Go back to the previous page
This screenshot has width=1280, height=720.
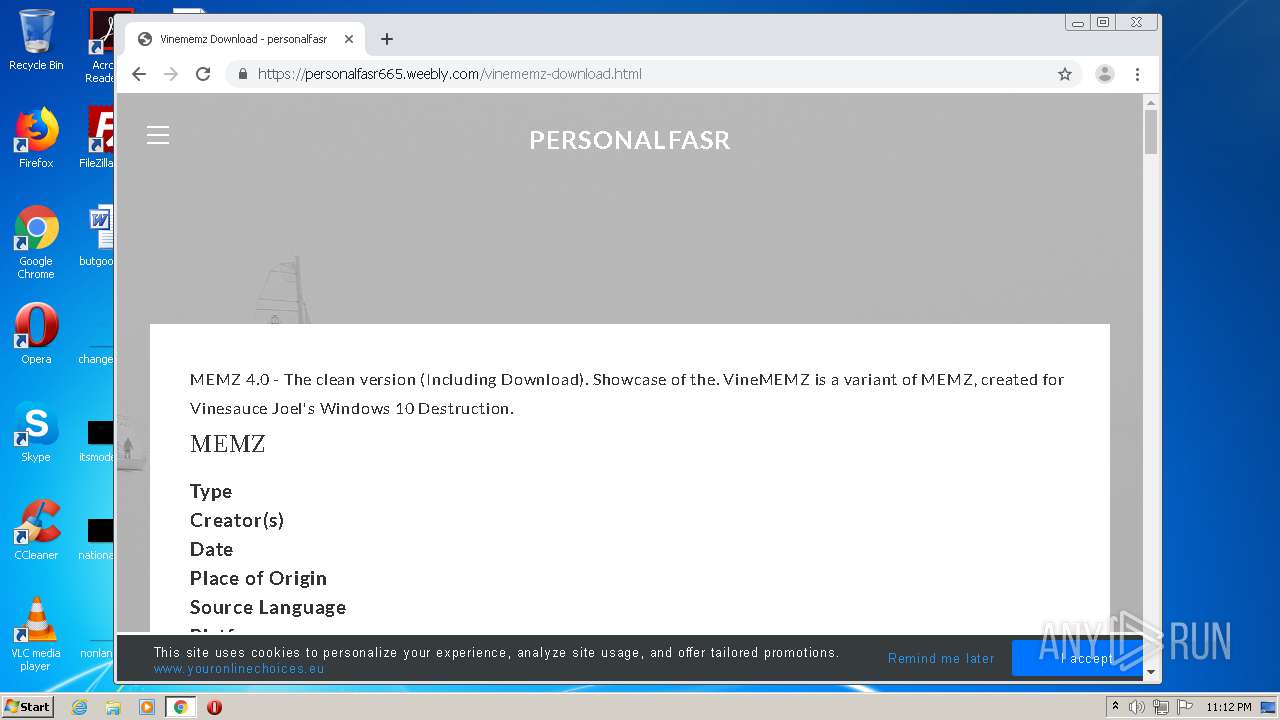[139, 74]
